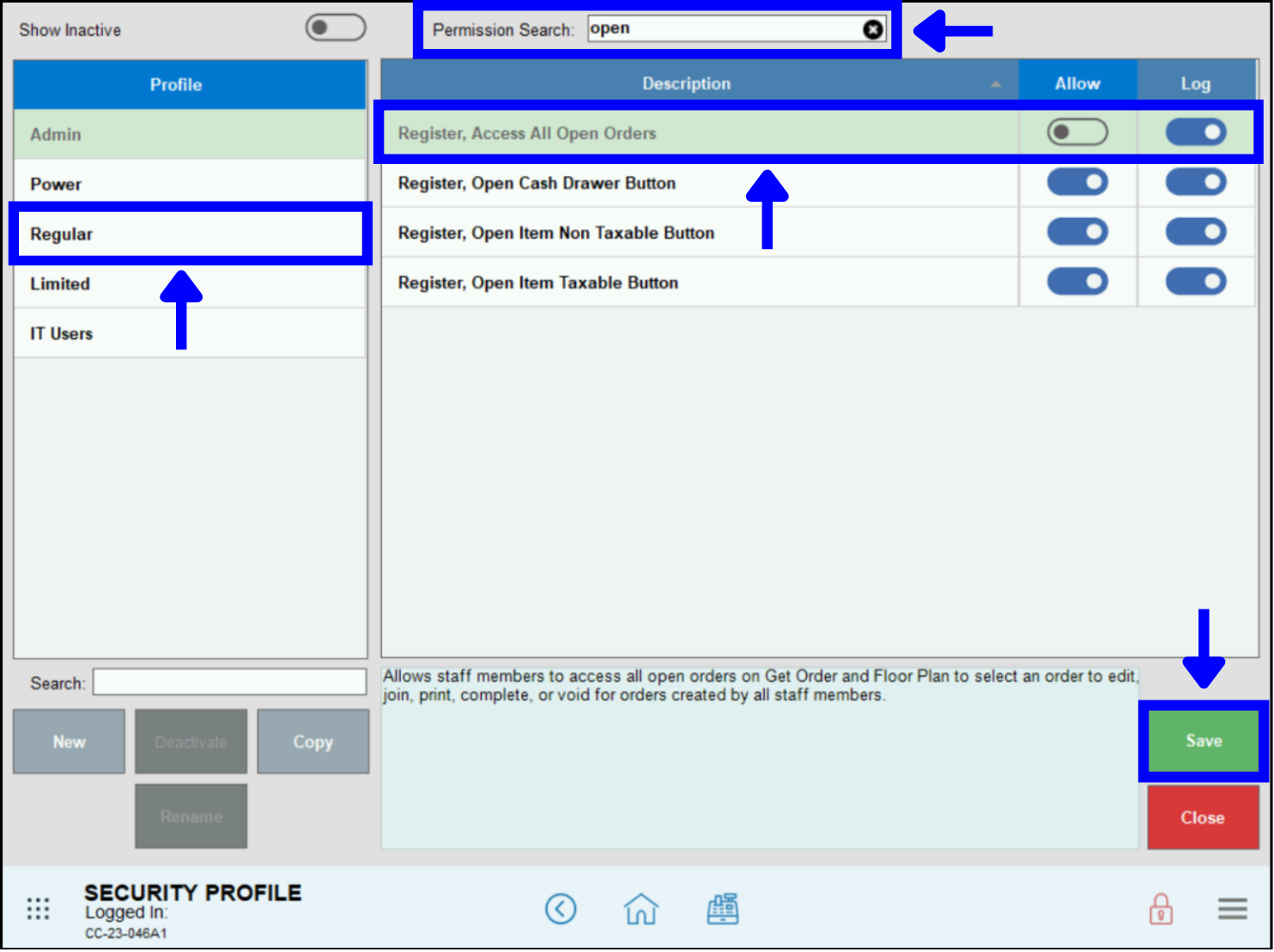
Task: Go to the home screen icon
Action: pos(641,908)
